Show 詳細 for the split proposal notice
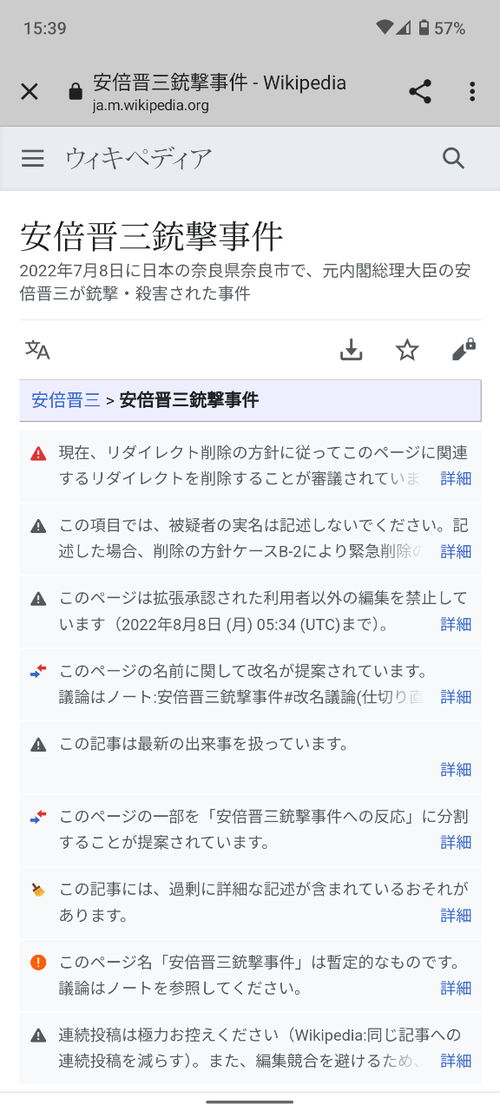Screen dimensions: 500x1111 [455, 842]
